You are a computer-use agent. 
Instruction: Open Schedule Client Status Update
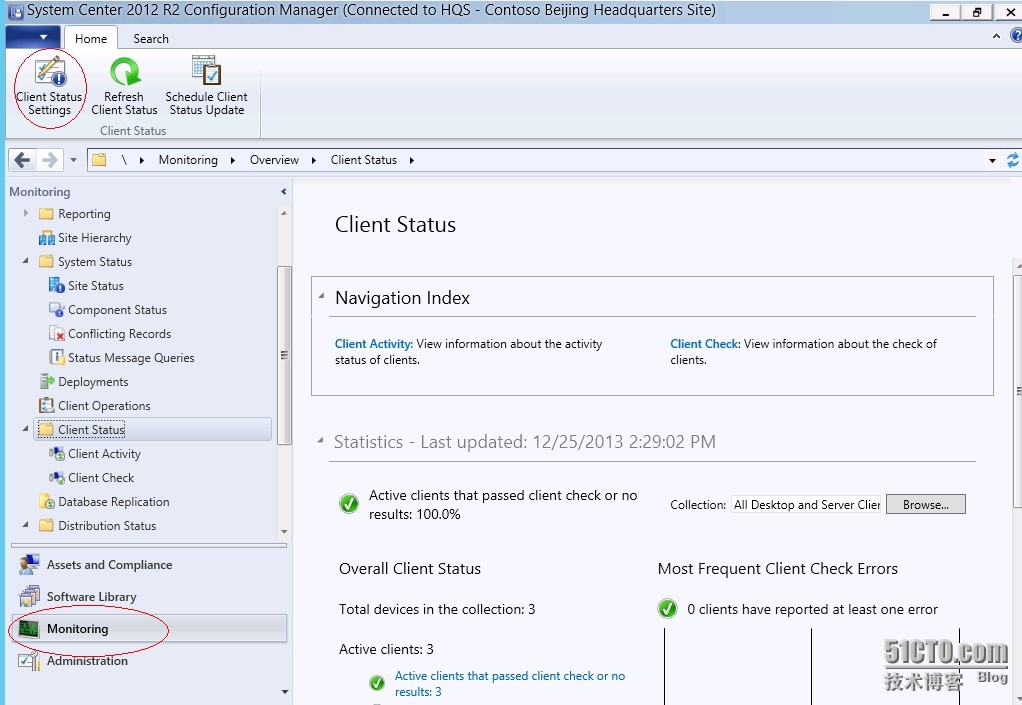pos(207,87)
